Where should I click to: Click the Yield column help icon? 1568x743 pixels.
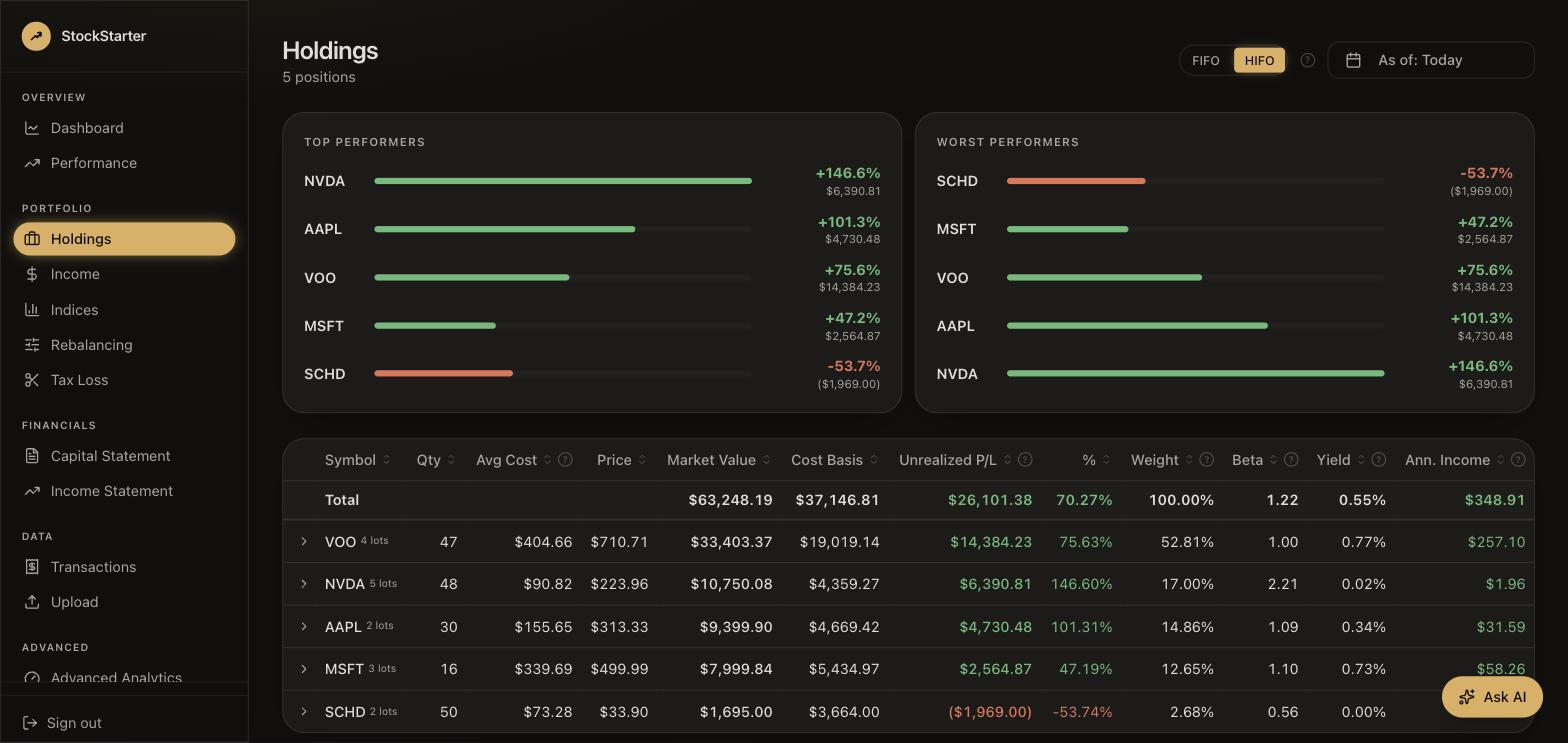[x=1378, y=460]
